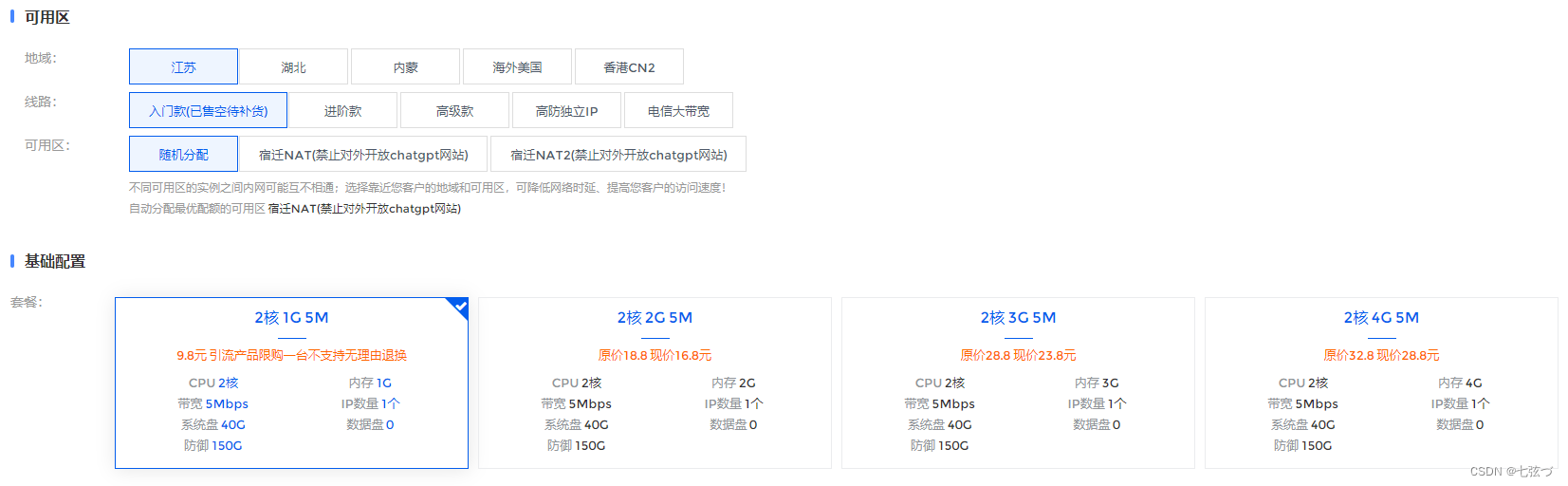
Task: Click the 地域: label
Action: [x=41, y=58]
